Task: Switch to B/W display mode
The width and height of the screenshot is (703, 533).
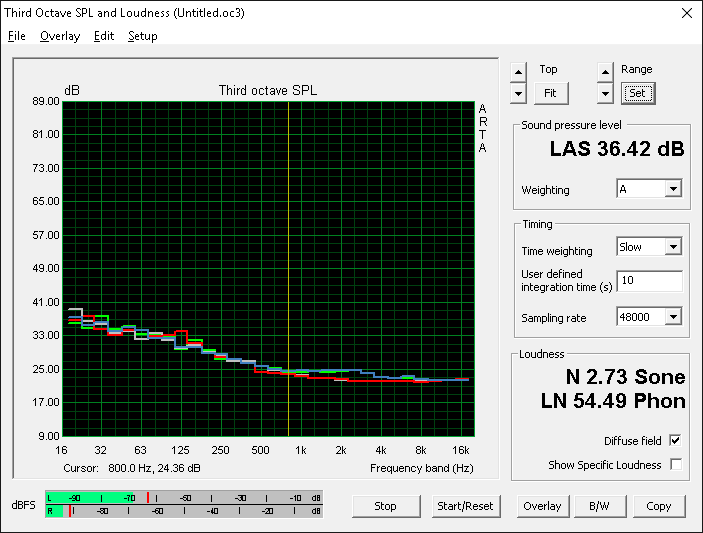Action: click(599, 506)
